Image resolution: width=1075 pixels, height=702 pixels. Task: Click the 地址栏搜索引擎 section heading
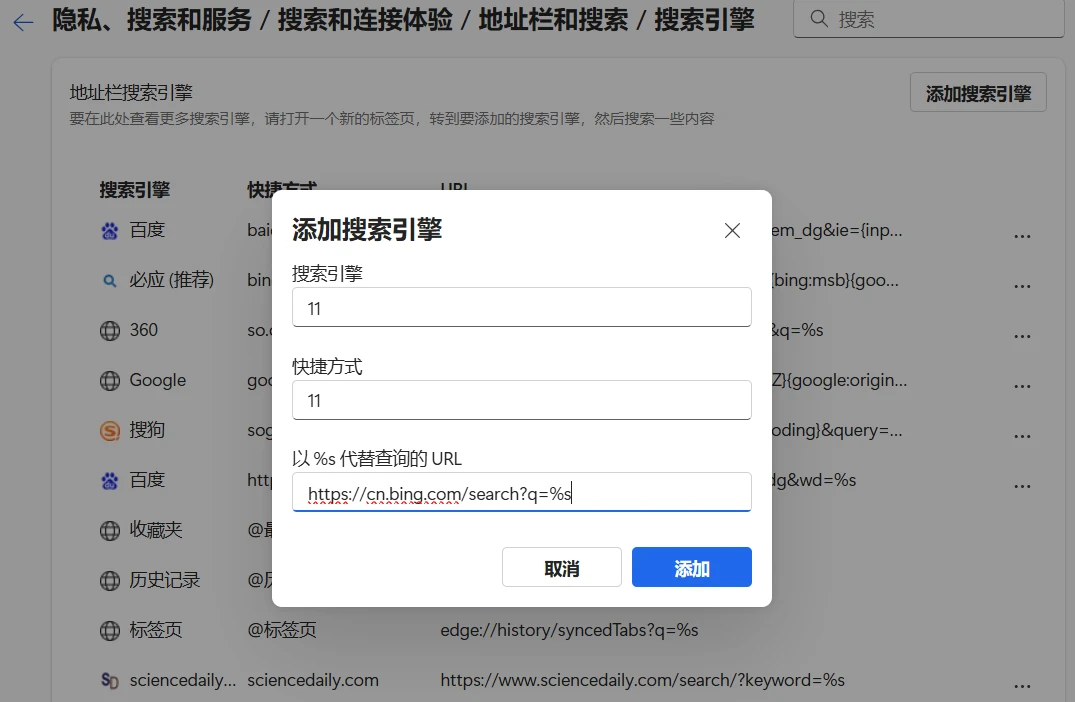[x=131, y=93]
